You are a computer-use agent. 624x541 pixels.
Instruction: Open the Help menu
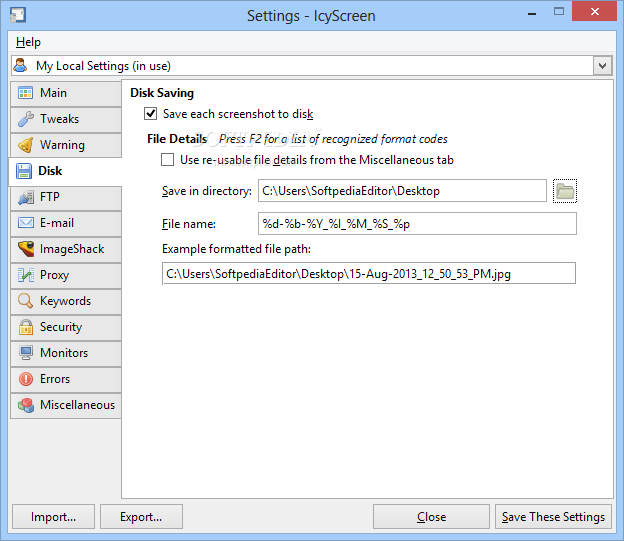(28, 42)
